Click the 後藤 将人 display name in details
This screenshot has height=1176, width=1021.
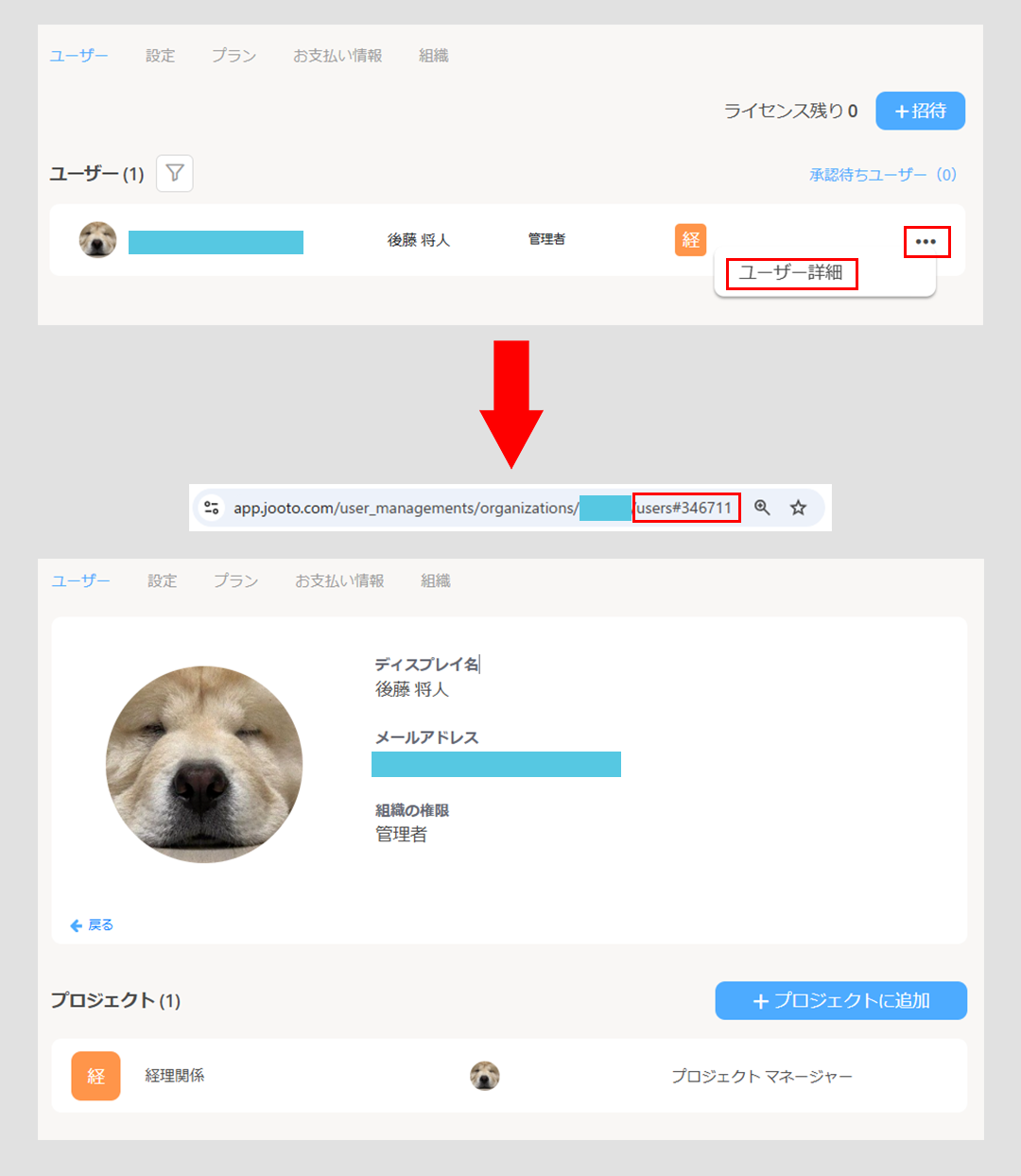tap(412, 689)
